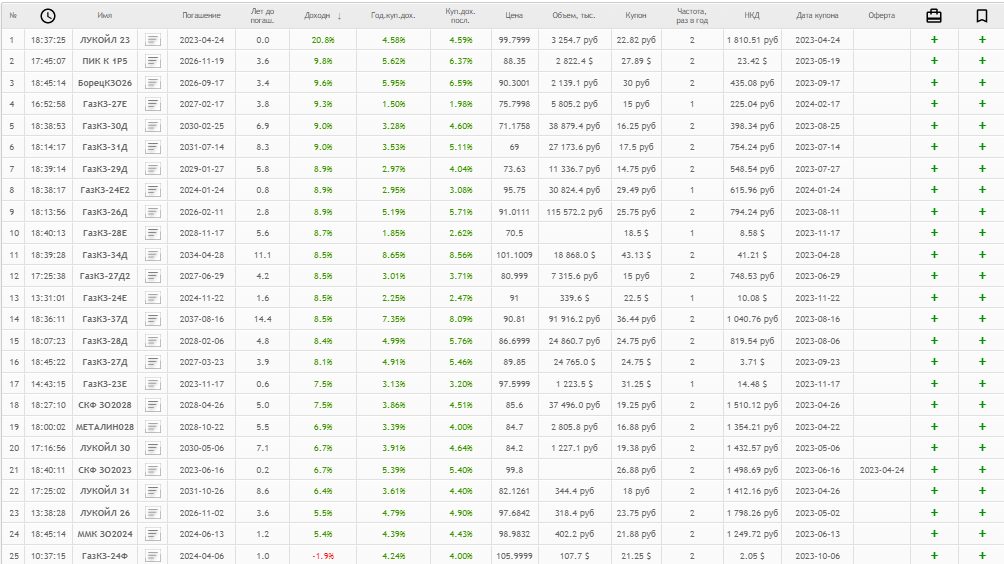The height and width of the screenshot is (564, 1004).
Task: Click maturity date 2037-08-16
Action: tap(202, 319)
